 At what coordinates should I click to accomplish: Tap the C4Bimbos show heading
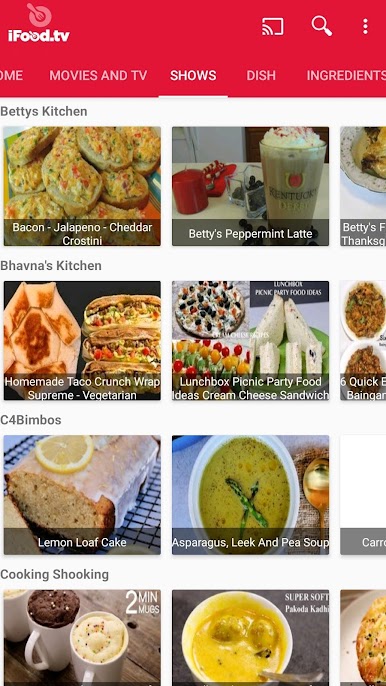(31, 420)
